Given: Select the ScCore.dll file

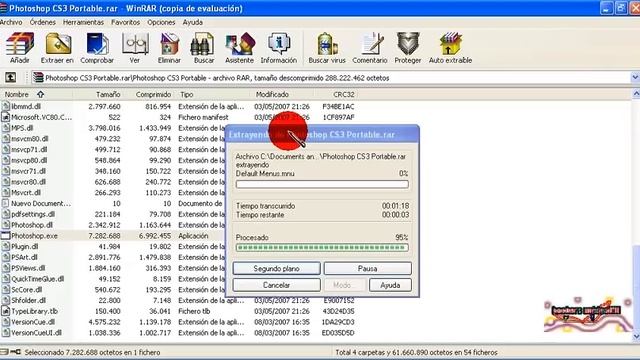Looking at the screenshot, I should coord(27,290).
